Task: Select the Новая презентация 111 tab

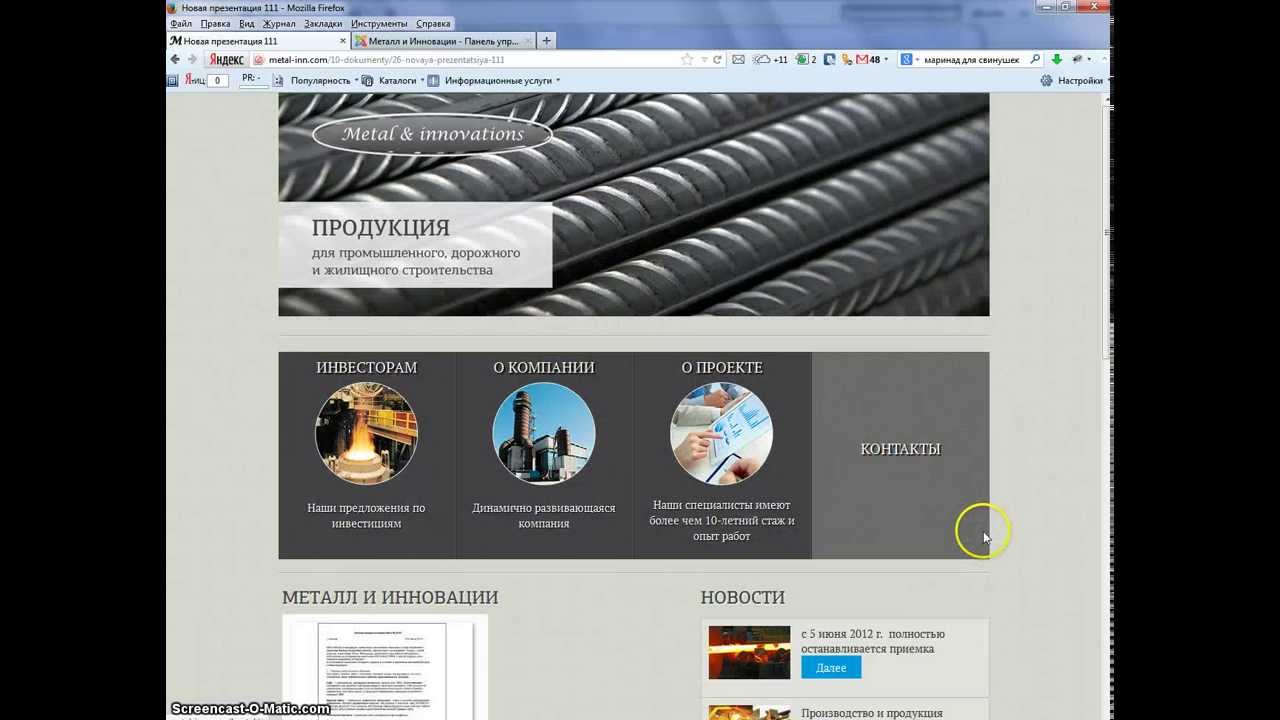Action: click(x=259, y=41)
